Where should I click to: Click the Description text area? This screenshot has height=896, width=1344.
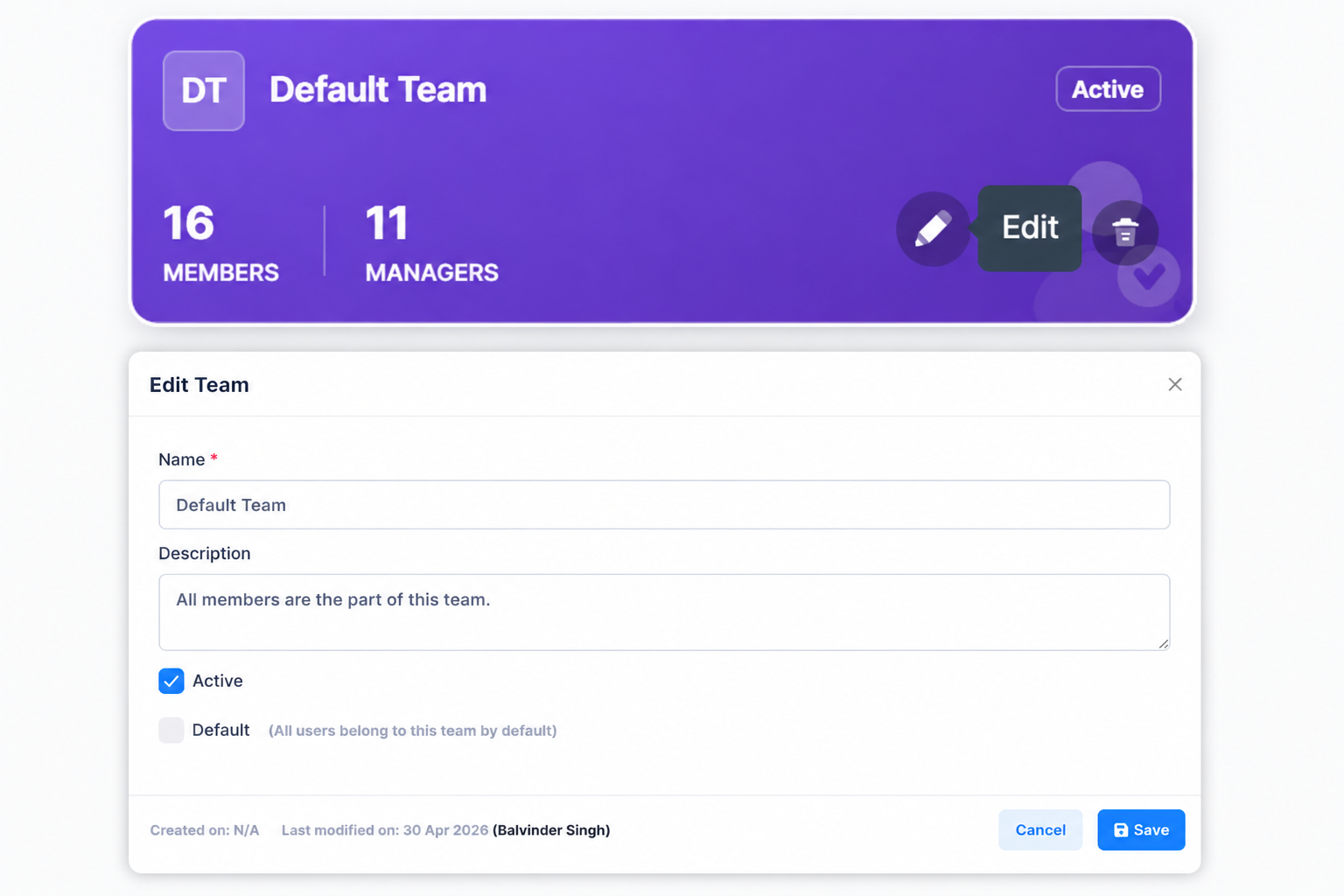(x=664, y=612)
